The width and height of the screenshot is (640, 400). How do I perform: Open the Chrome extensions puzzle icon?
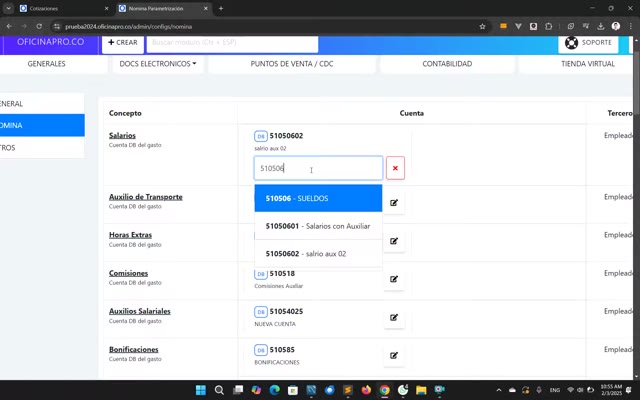coord(549,27)
